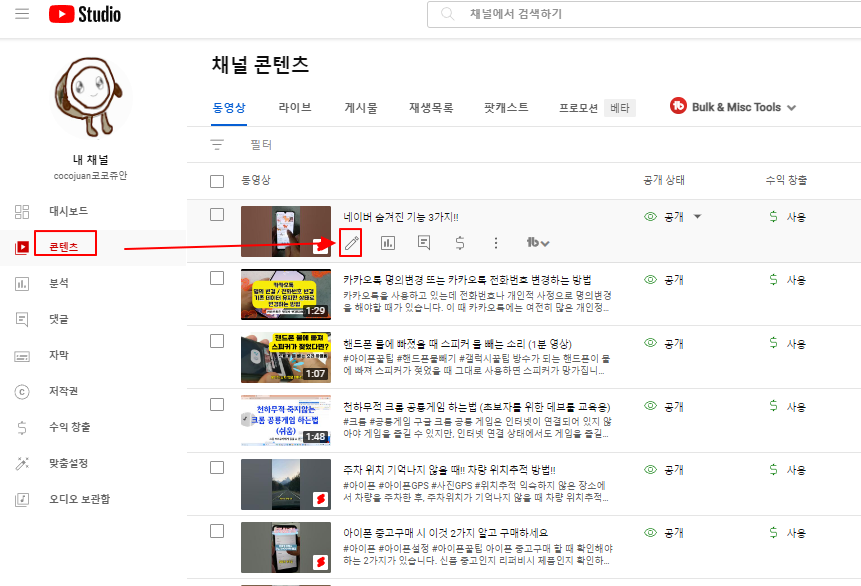Click the dollar icon in 카카오톡 video row
The width and height of the screenshot is (861, 586).
point(773,280)
